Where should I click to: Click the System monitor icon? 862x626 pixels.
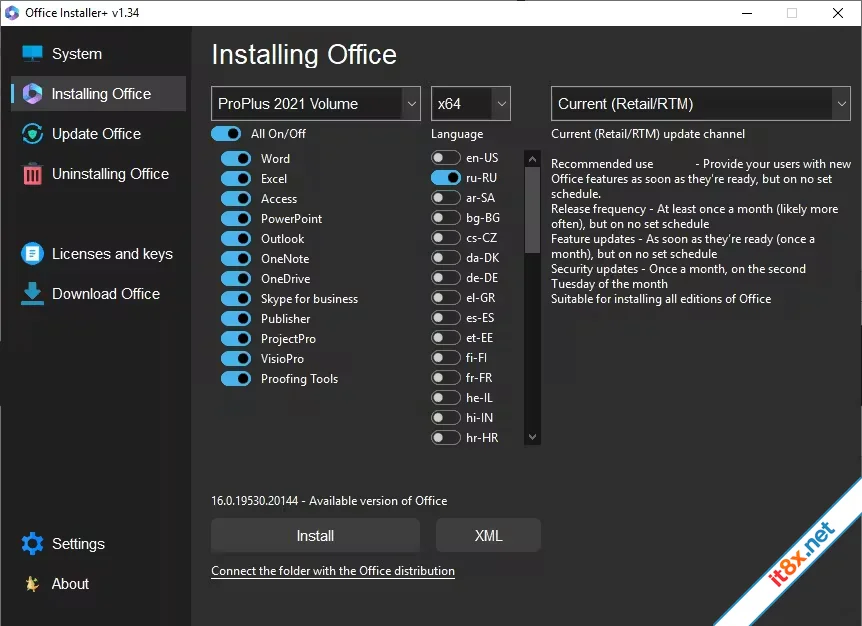pyautogui.click(x=32, y=53)
